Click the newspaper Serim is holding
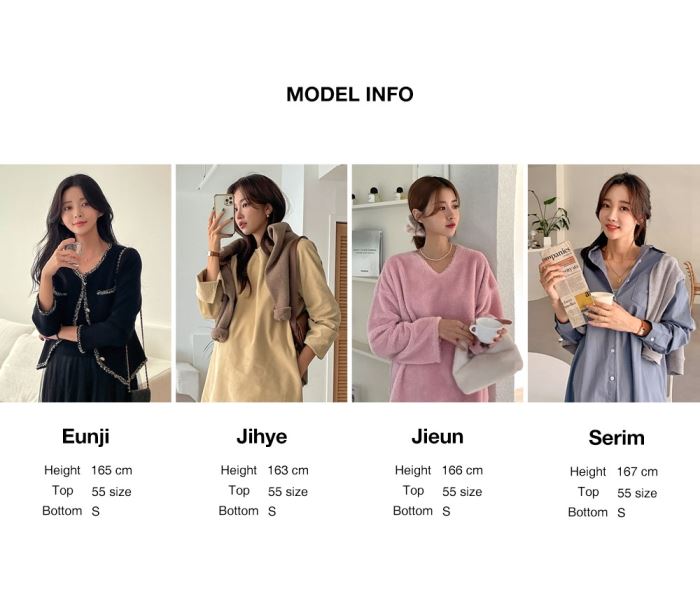Screen dimensions: 700x610 [564, 284]
